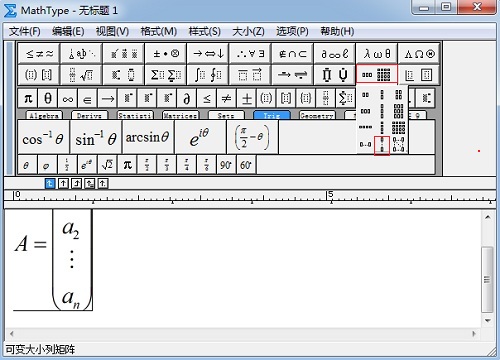Screen dimensions: 500x360
Task: Select the right-justified tab stop button
Action: click(77, 183)
